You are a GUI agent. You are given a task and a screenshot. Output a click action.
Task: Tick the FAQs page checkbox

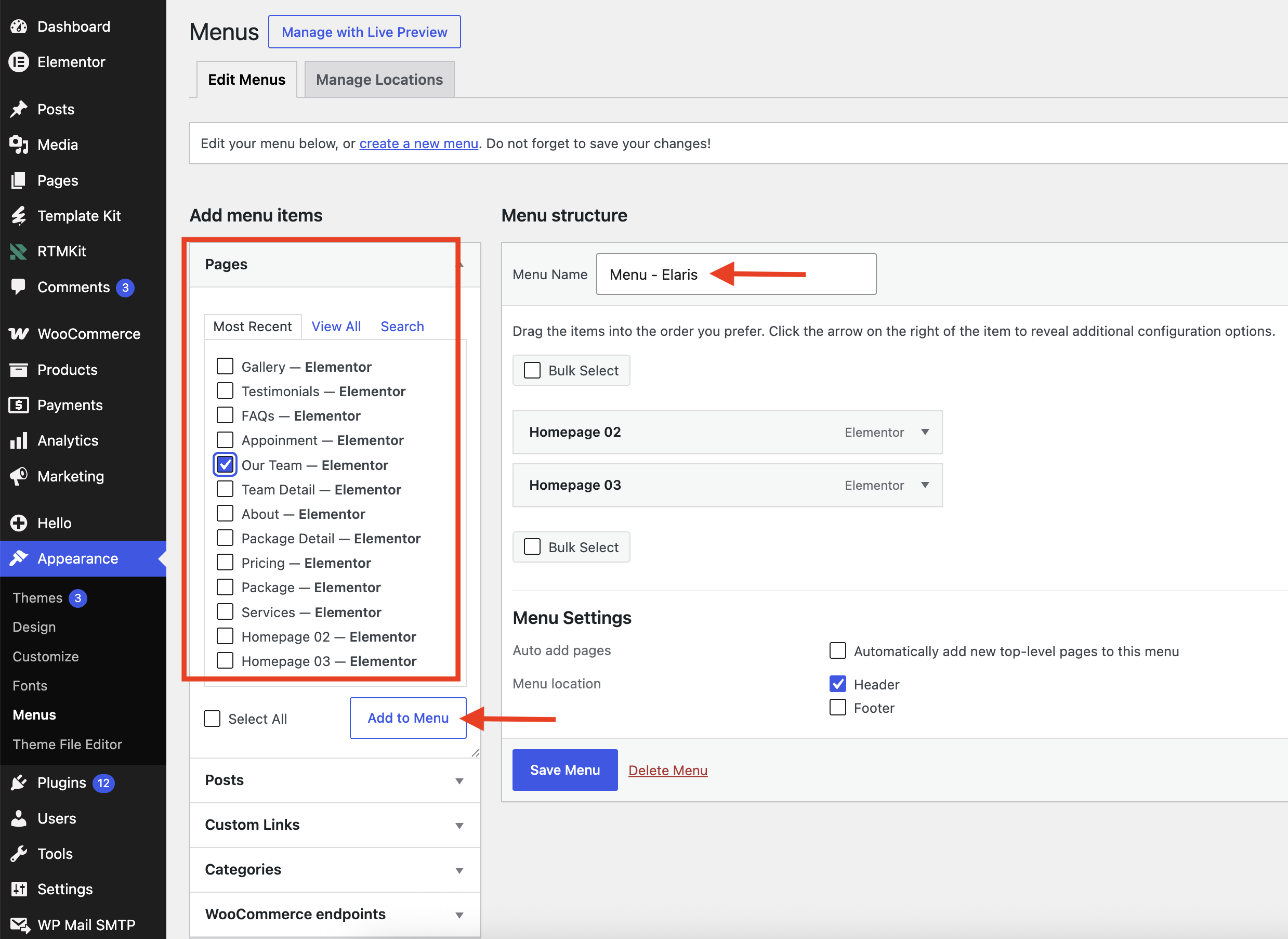225,415
